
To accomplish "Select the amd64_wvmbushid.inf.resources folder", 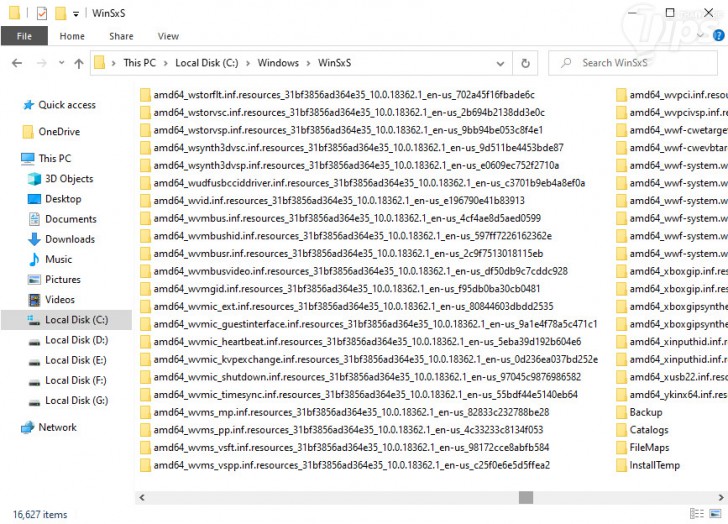I will tap(346, 236).
